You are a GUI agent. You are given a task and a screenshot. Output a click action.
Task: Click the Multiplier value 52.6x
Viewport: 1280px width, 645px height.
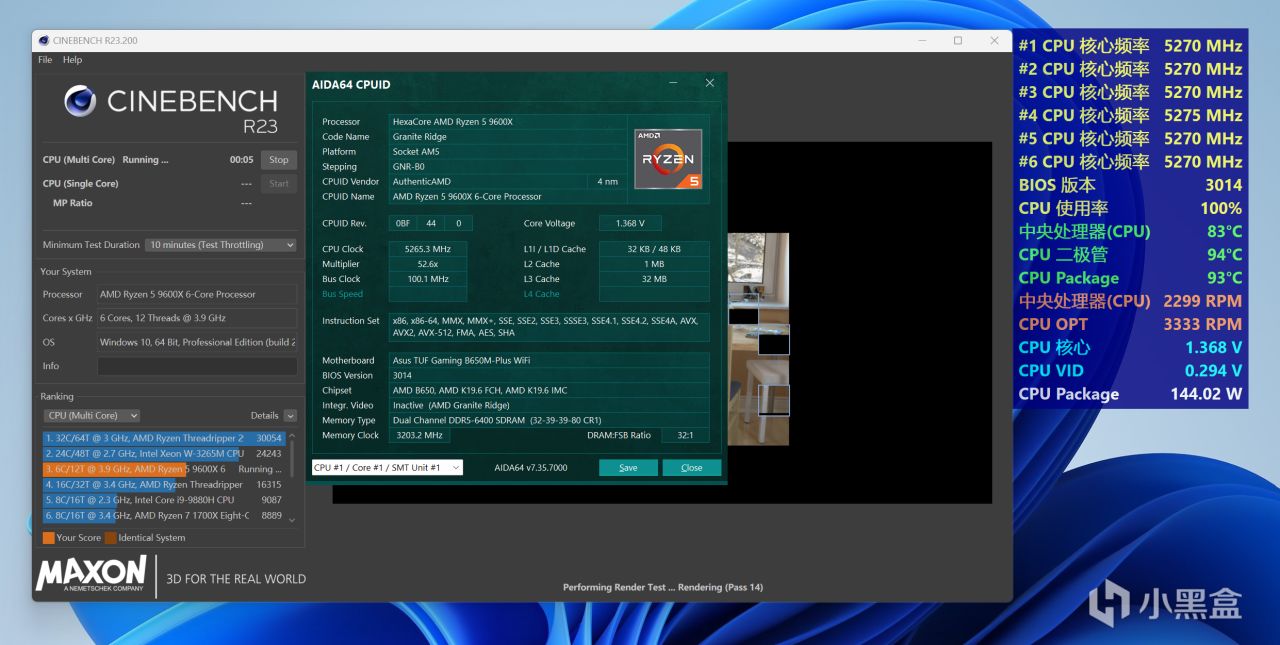428,264
